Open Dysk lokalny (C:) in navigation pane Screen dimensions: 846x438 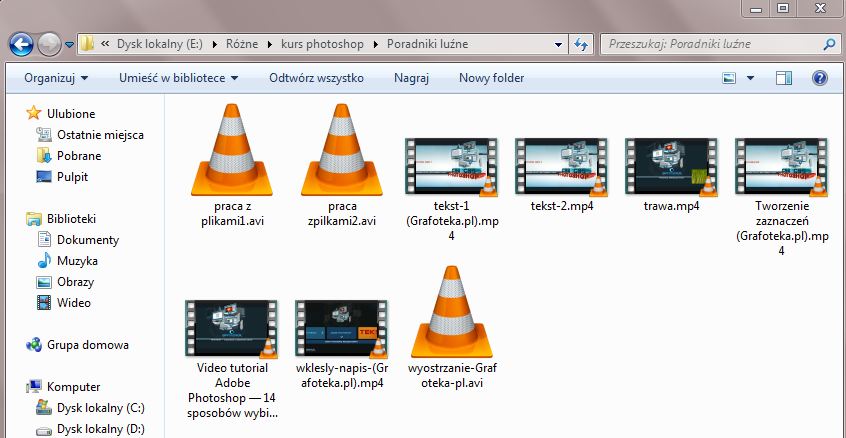pyautogui.click(x=101, y=408)
